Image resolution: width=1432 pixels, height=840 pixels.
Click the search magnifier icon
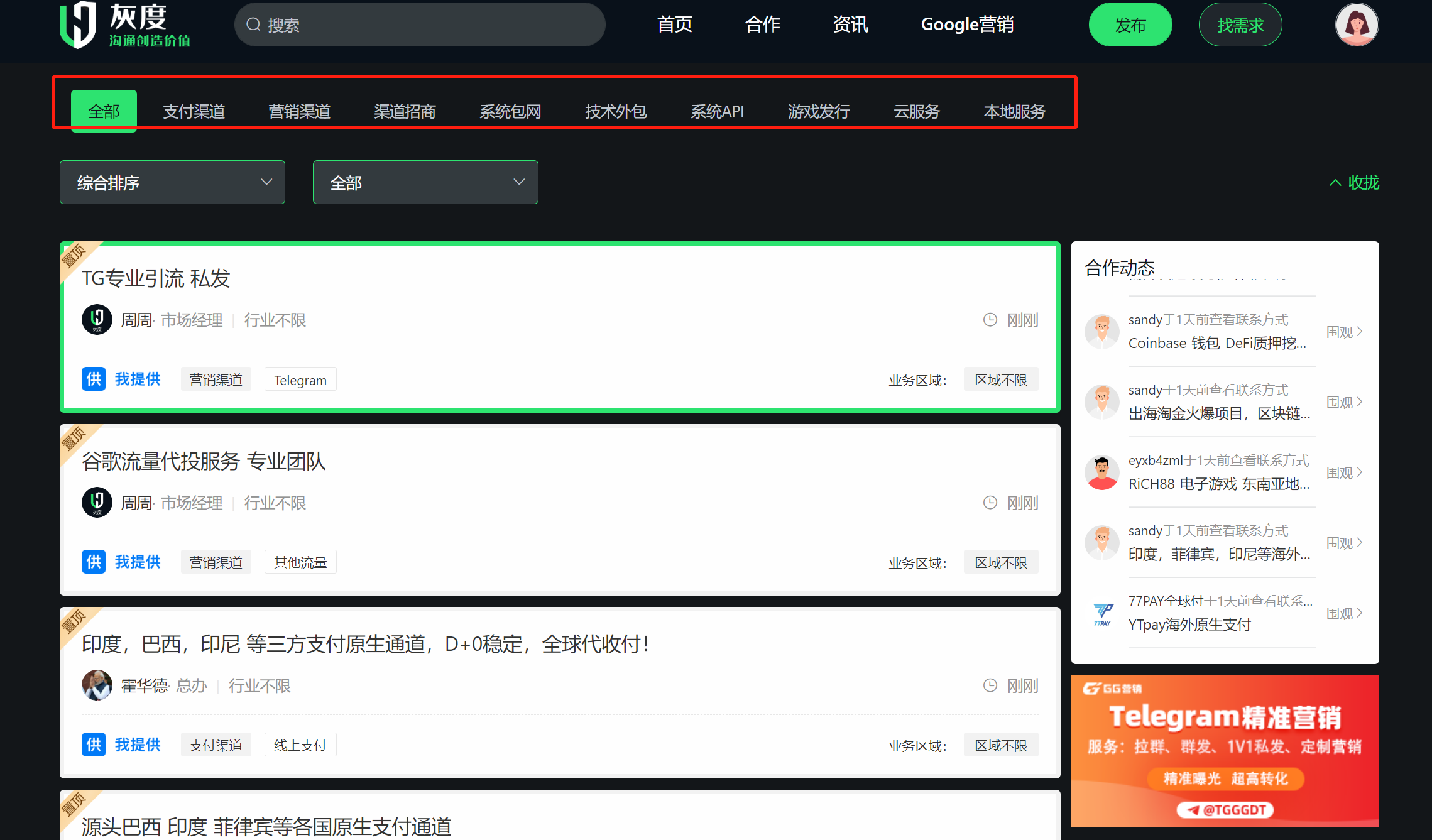253,25
